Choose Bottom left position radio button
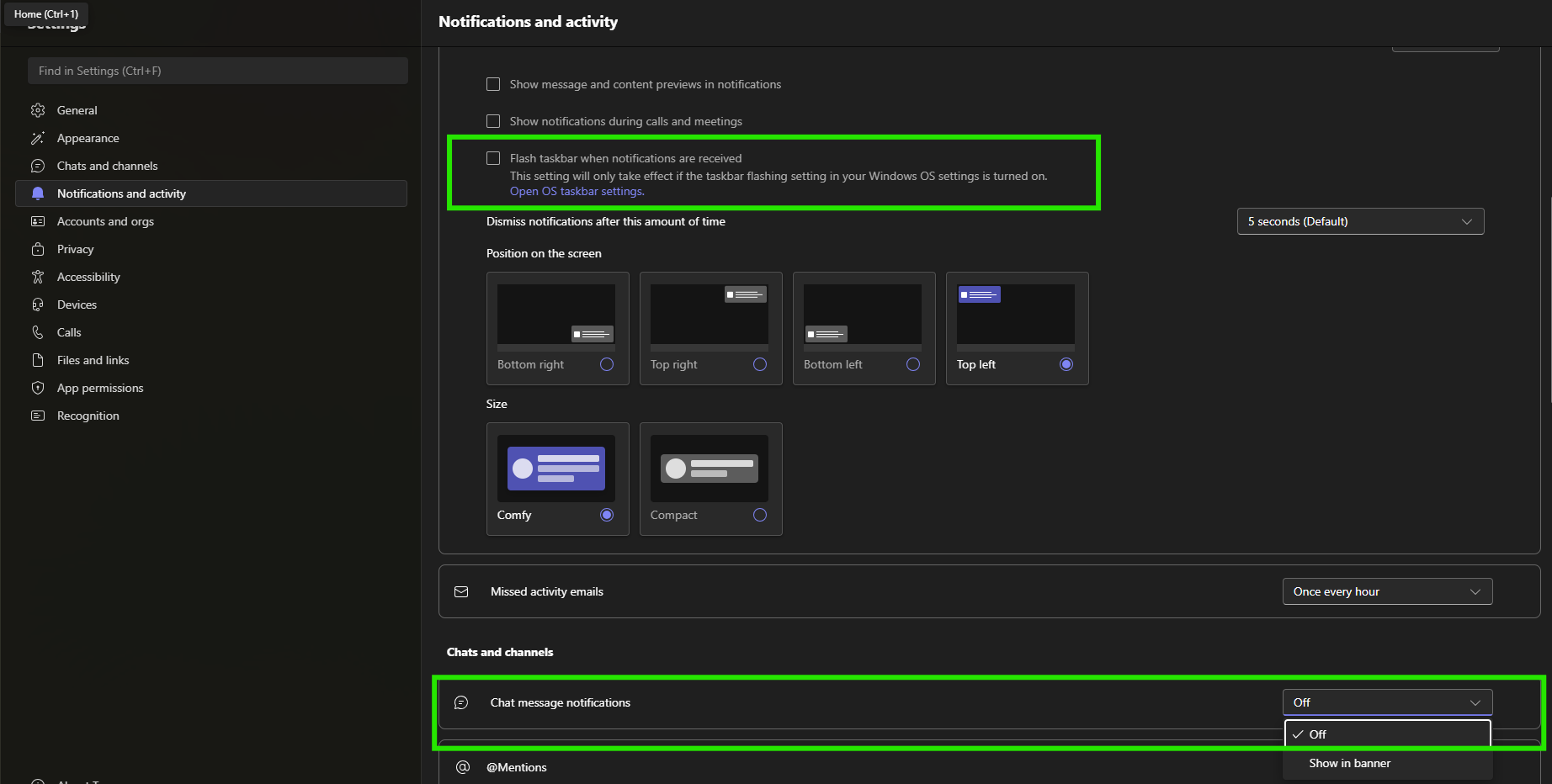 [x=913, y=364]
